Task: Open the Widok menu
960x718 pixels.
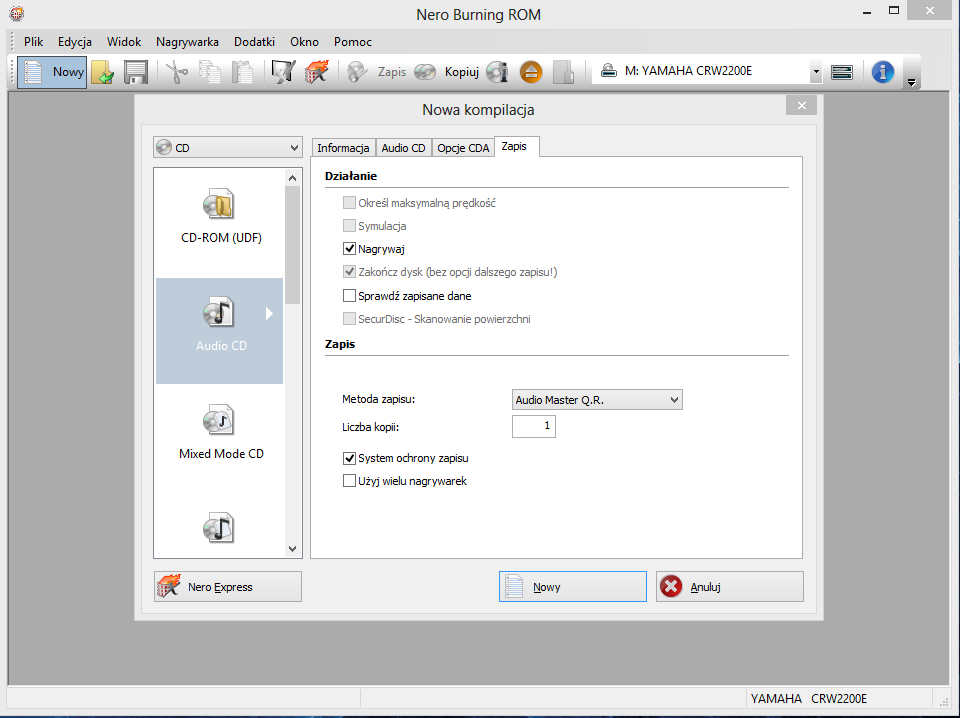Action: click(124, 42)
